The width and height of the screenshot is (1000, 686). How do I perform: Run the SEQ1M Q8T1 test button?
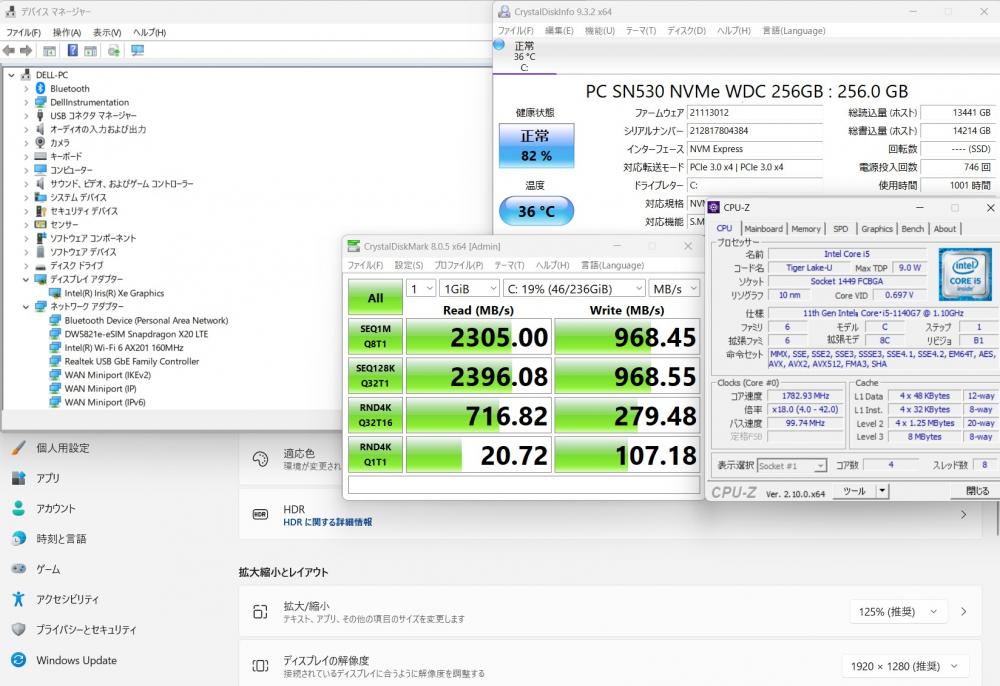376,337
